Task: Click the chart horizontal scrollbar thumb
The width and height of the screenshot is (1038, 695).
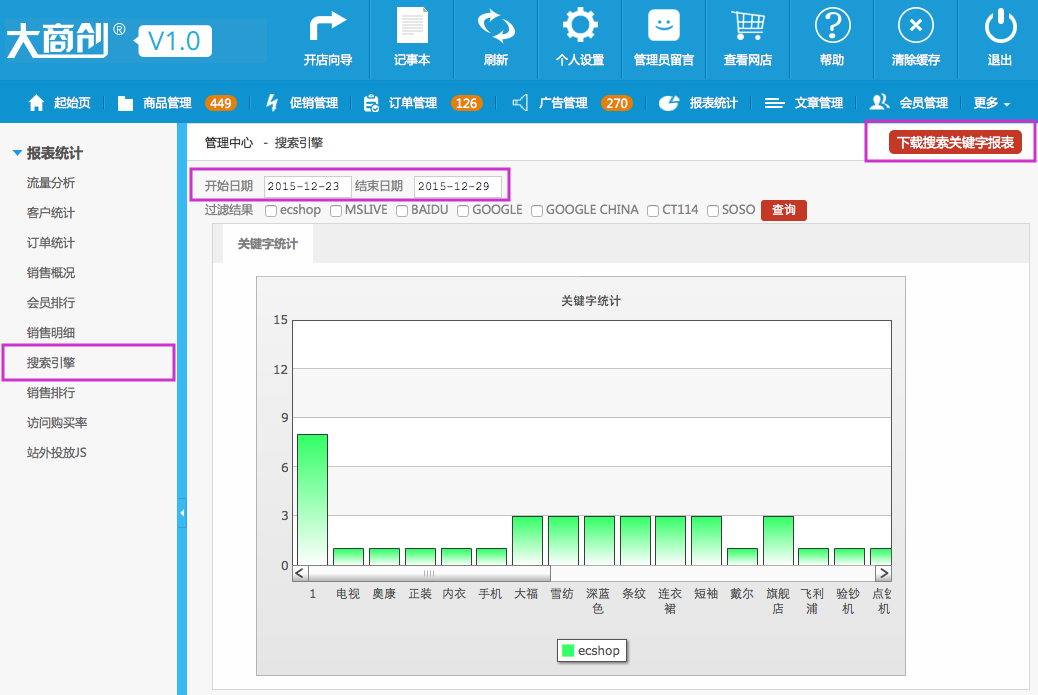Action: coord(429,573)
